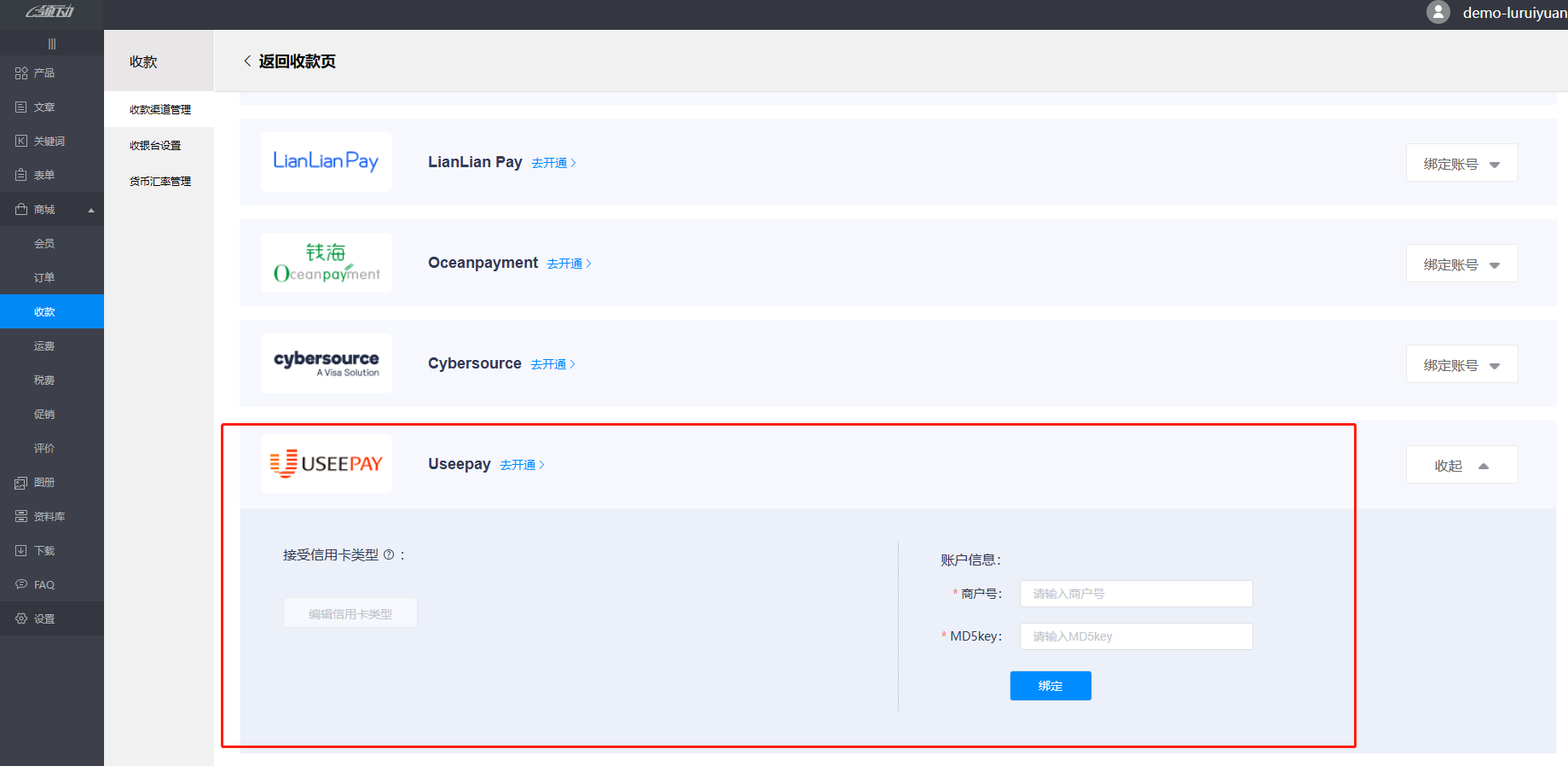Expand LianLian Pay 绑定账号 dropdown
Image resolution: width=1568 pixels, height=766 pixels.
1461,164
